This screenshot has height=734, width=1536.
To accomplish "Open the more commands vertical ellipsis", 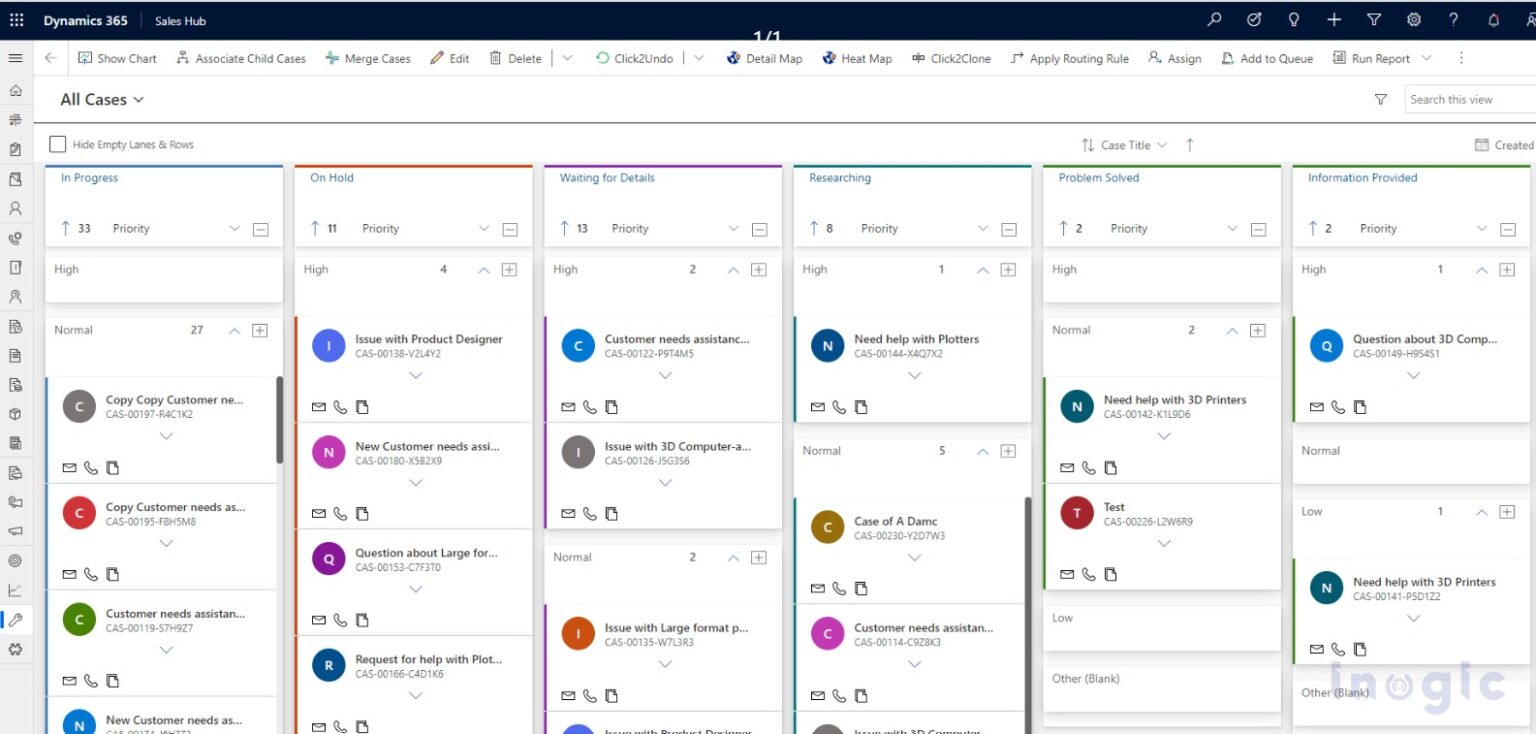I will pyautogui.click(x=1461, y=58).
